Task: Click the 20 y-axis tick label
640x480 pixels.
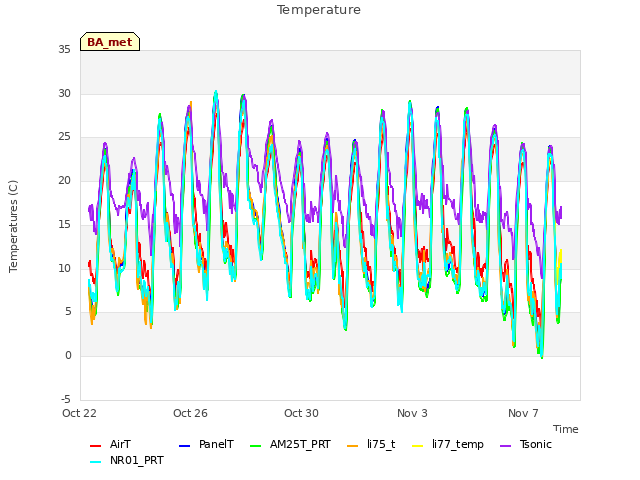Action: pyautogui.click(x=64, y=180)
